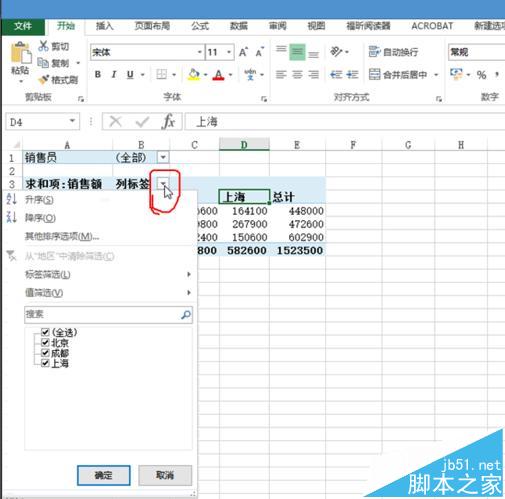Viewport: 505px width, 499px height.
Task: Click the Cut scissors icon
Action: tap(43, 46)
